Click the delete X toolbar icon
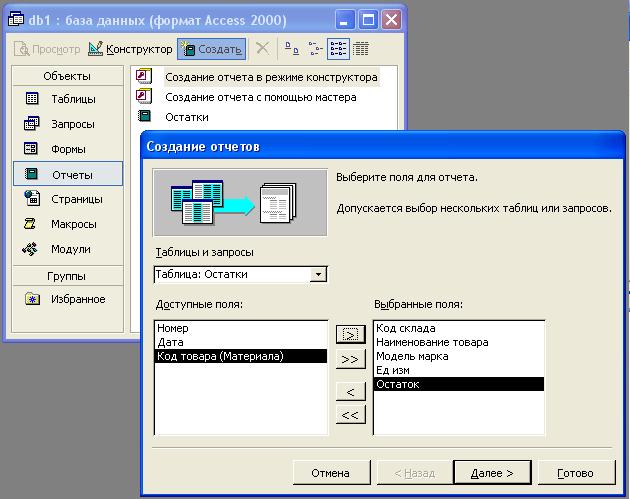This screenshot has height=499, width=630. pyautogui.click(x=262, y=49)
